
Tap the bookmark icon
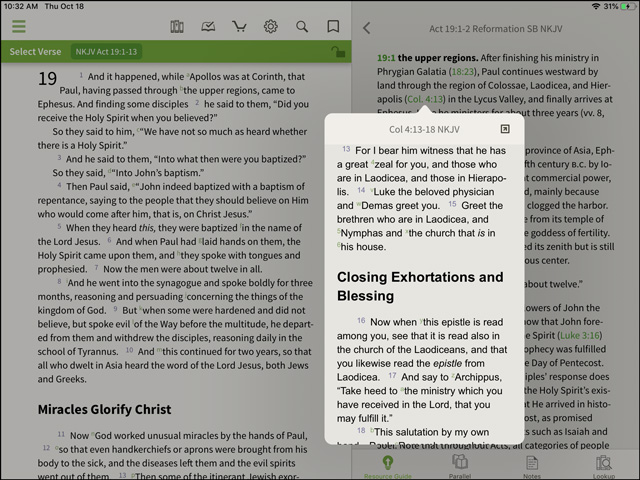click(333, 27)
